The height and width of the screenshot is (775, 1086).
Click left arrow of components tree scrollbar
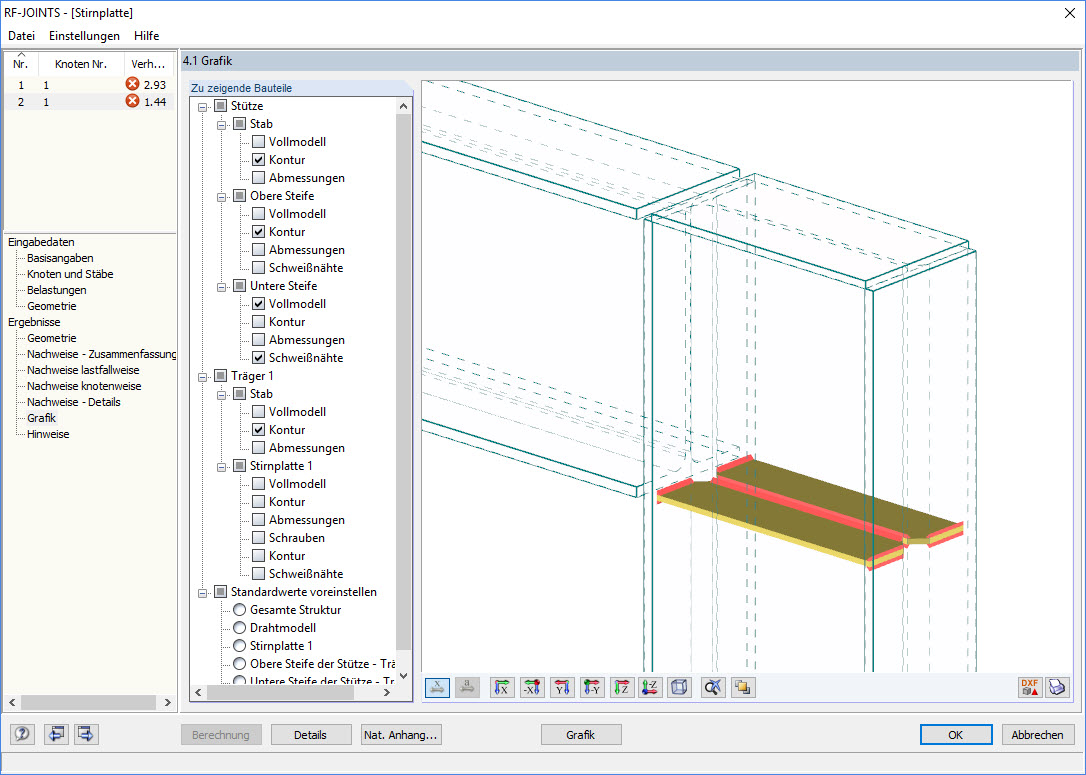tap(199, 693)
